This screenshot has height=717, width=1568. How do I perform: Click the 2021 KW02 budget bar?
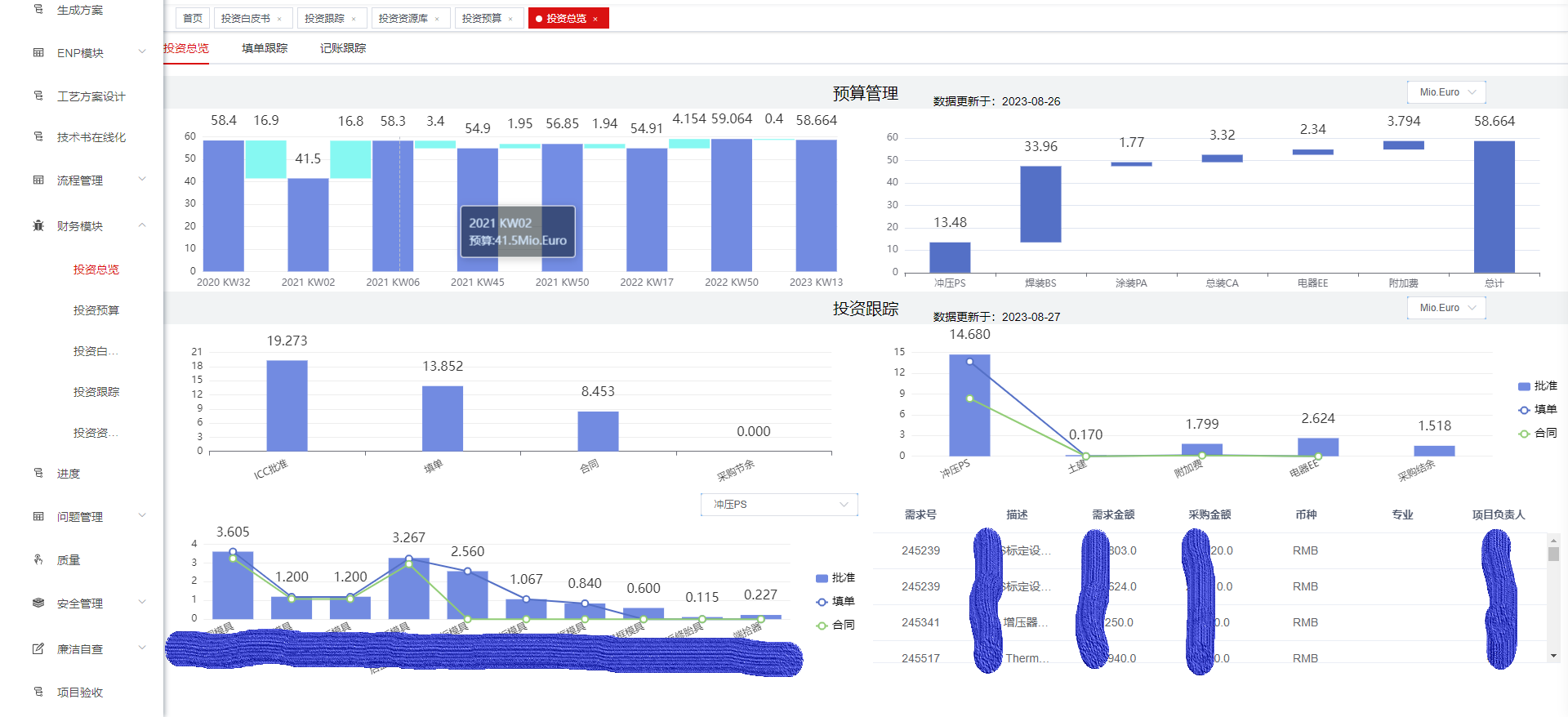[308, 225]
